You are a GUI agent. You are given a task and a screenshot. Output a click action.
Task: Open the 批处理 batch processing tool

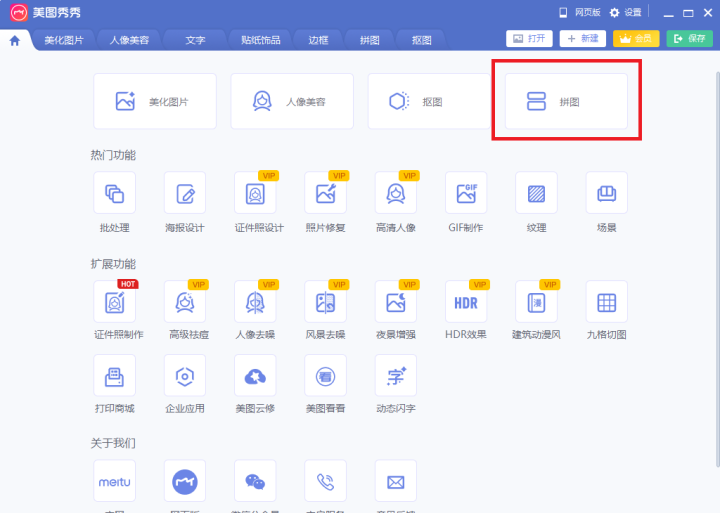[114, 193]
